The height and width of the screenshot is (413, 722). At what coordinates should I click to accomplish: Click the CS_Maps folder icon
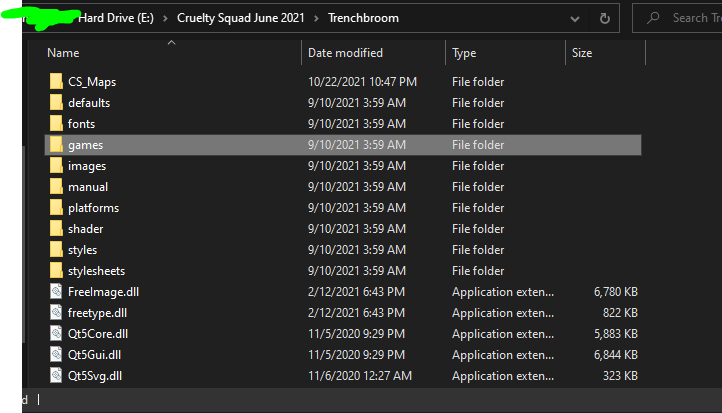click(56, 82)
